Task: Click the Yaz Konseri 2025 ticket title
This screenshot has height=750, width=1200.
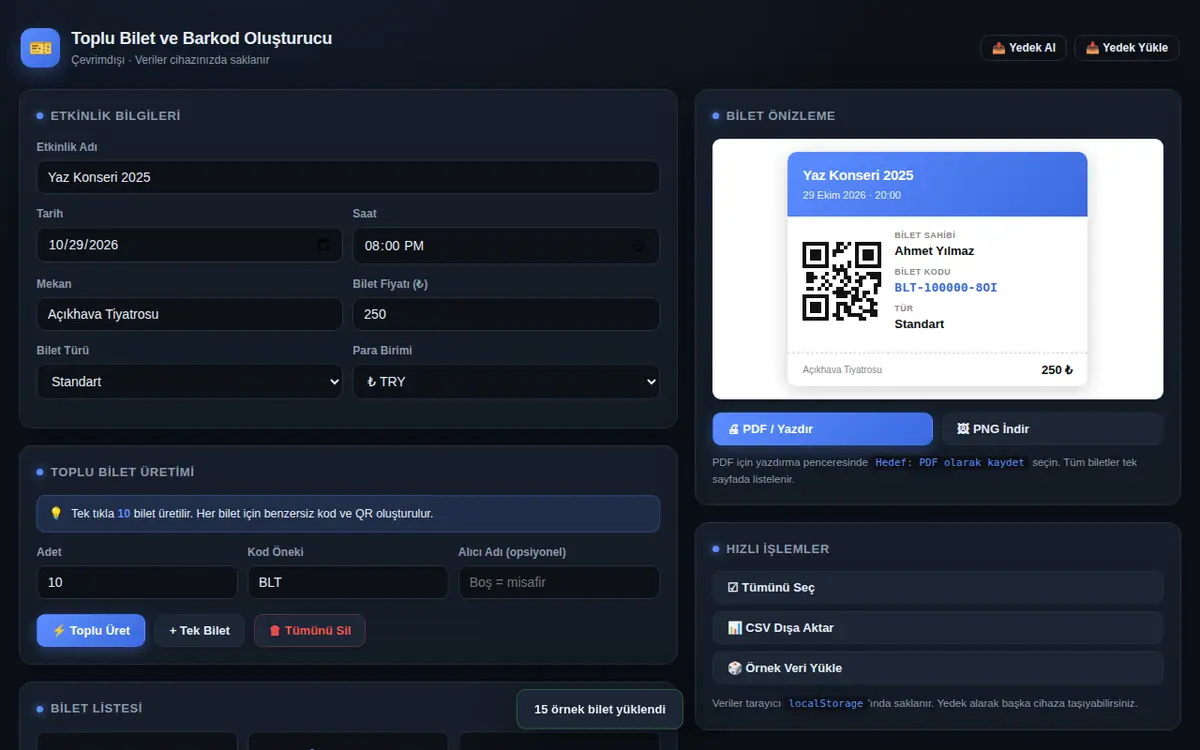Action: pyautogui.click(x=858, y=175)
